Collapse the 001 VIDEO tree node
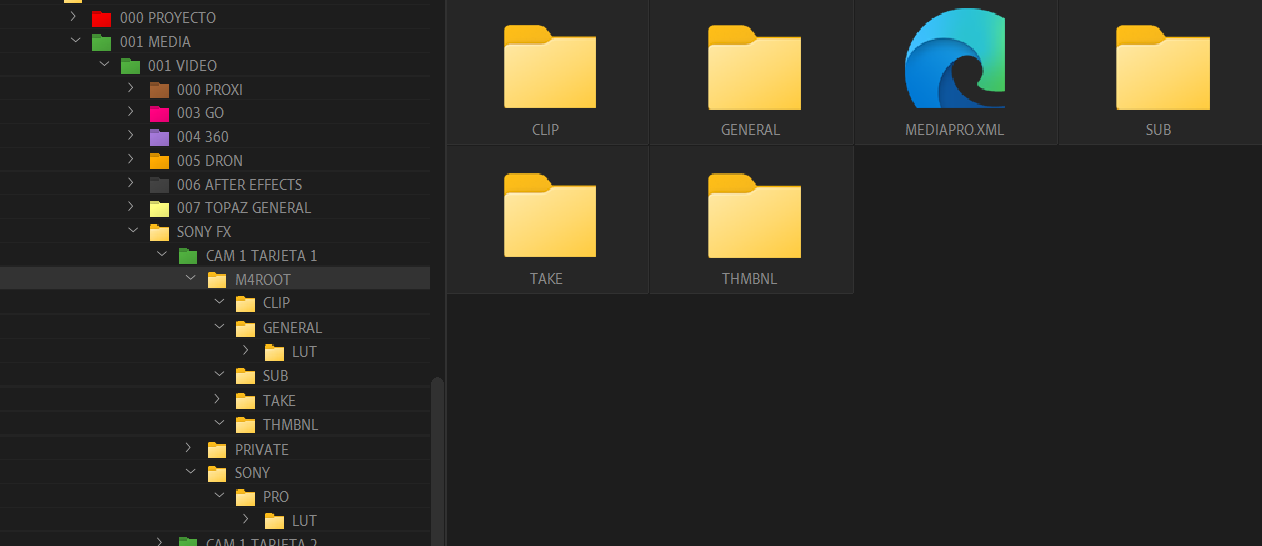Viewport: 1262px width, 546px height. 103,65
